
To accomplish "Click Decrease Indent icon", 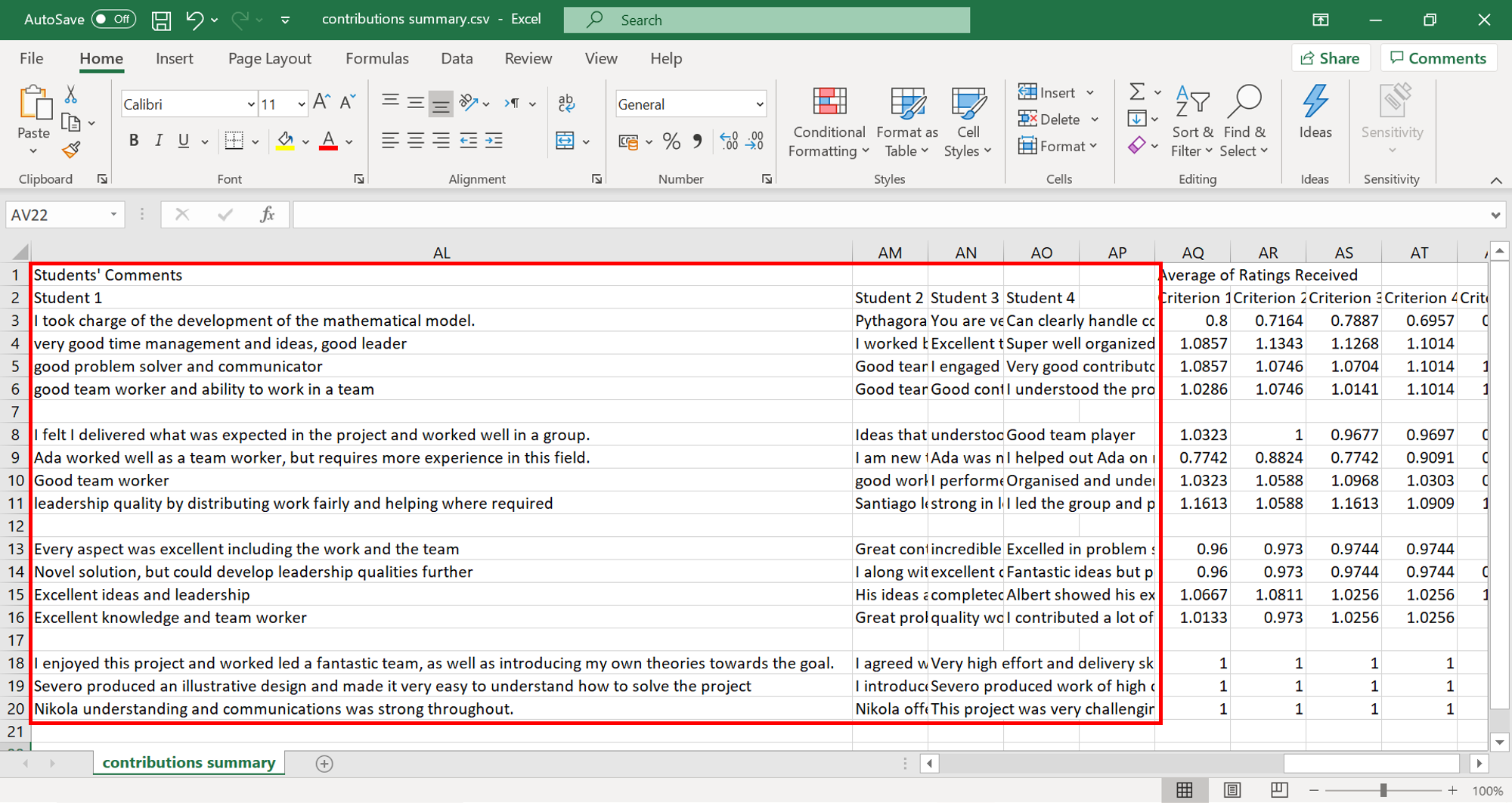I will pyautogui.click(x=469, y=141).
